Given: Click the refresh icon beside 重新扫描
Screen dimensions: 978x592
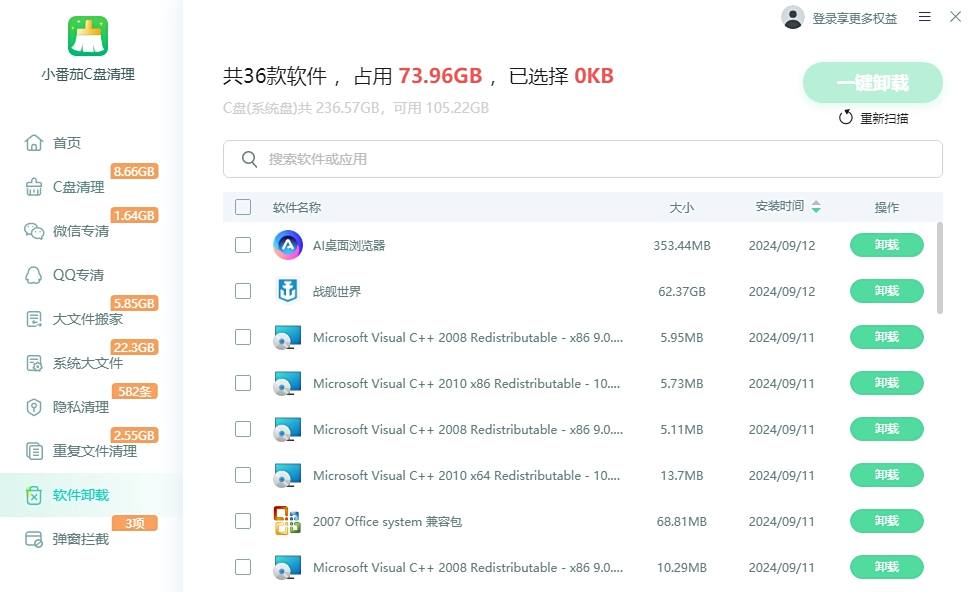Looking at the screenshot, I should point(845,117).
